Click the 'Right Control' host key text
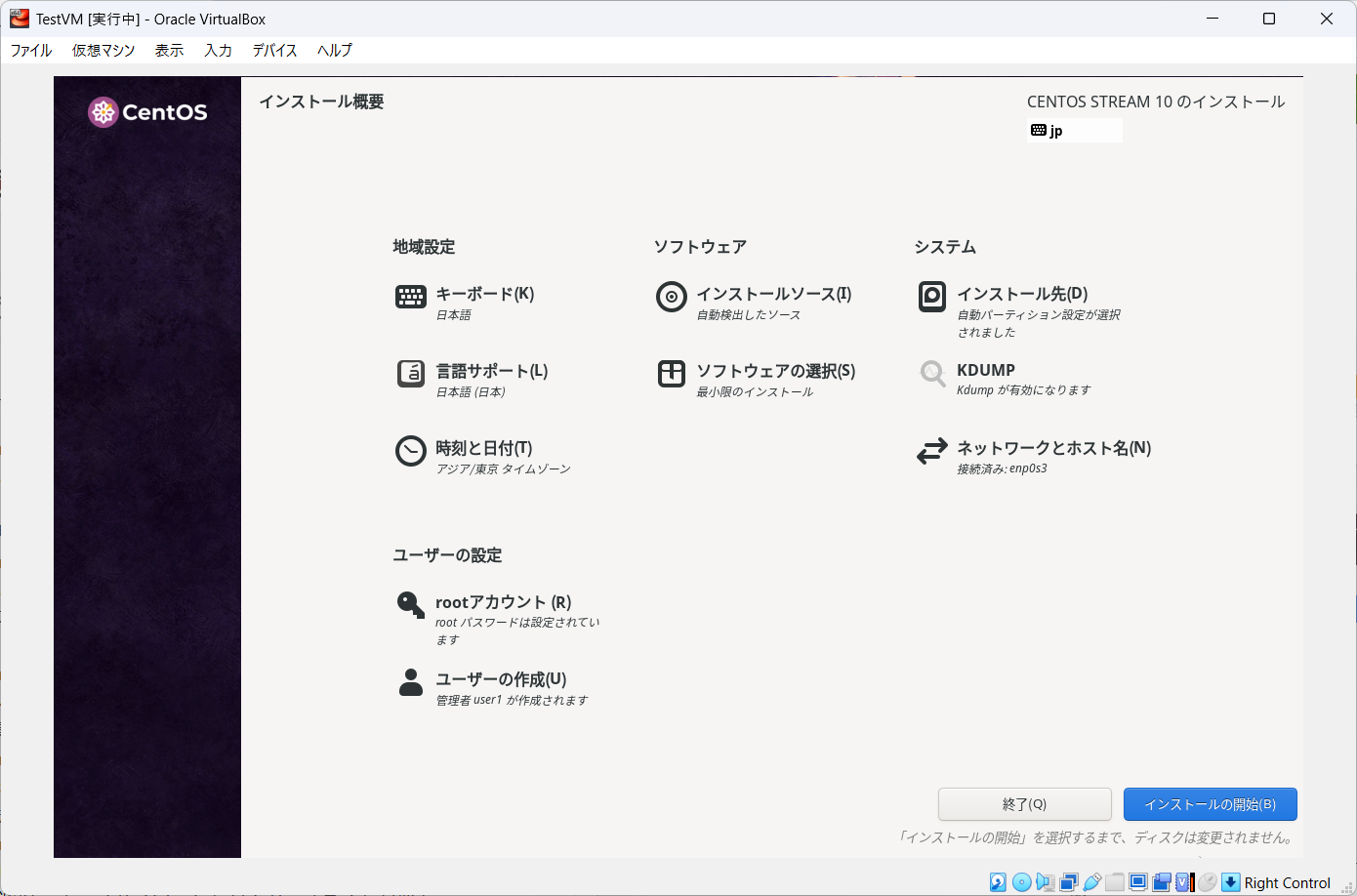 pos(1287,883)
